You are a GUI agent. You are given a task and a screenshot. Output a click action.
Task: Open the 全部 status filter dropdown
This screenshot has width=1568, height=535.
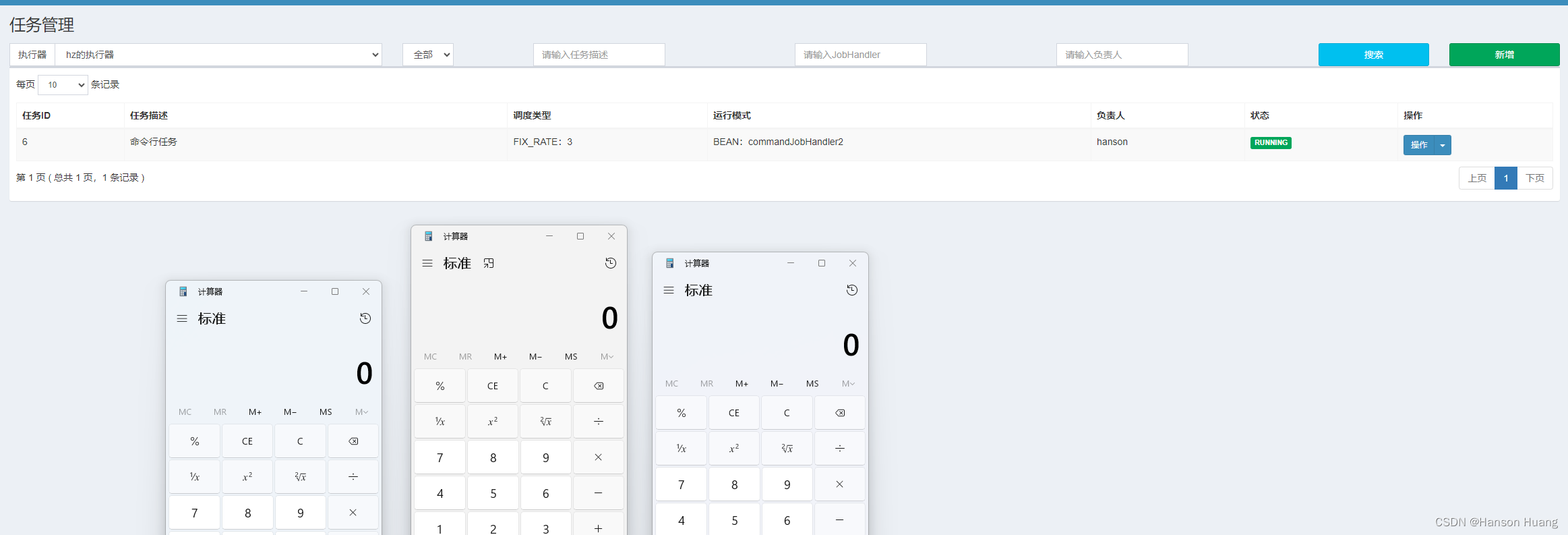(428, 55)
